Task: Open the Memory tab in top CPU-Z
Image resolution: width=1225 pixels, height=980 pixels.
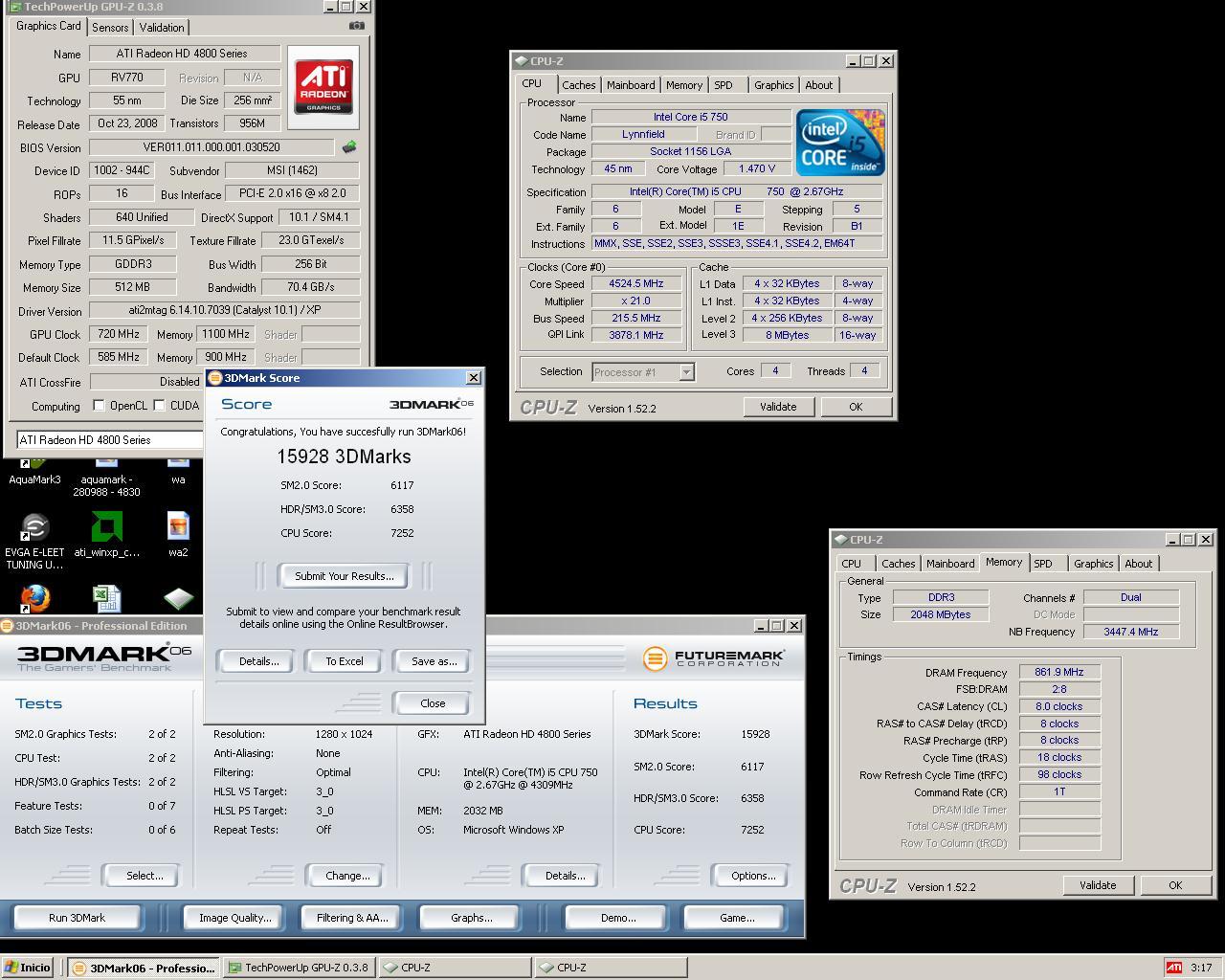Action: coord(684,85)
